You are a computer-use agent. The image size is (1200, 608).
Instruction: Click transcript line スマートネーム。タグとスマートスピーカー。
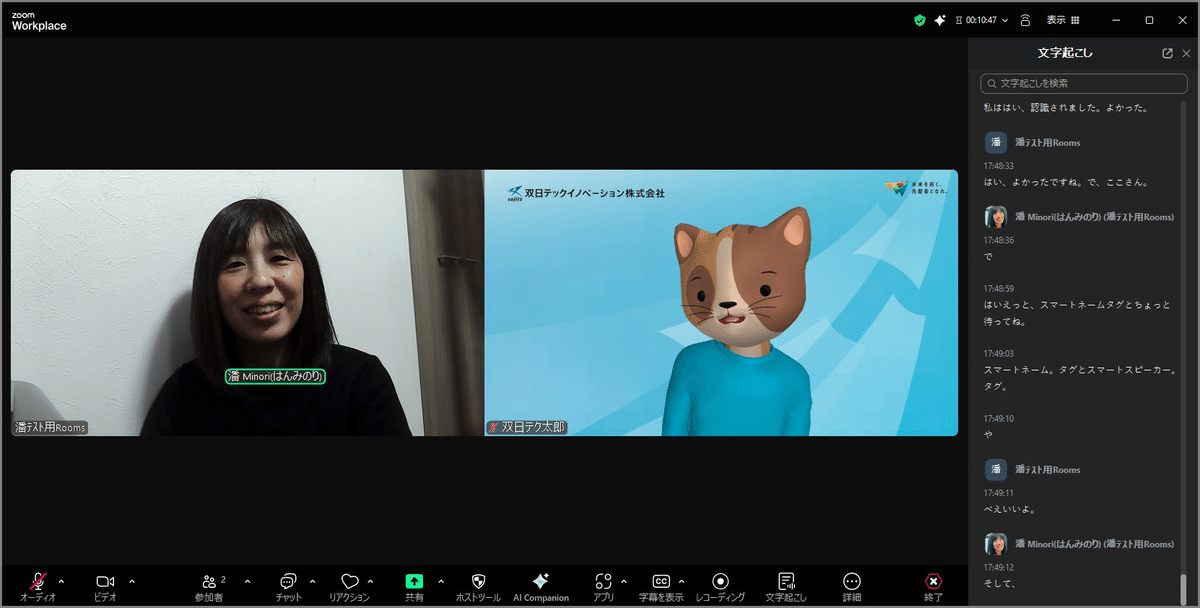point(1079,370)
